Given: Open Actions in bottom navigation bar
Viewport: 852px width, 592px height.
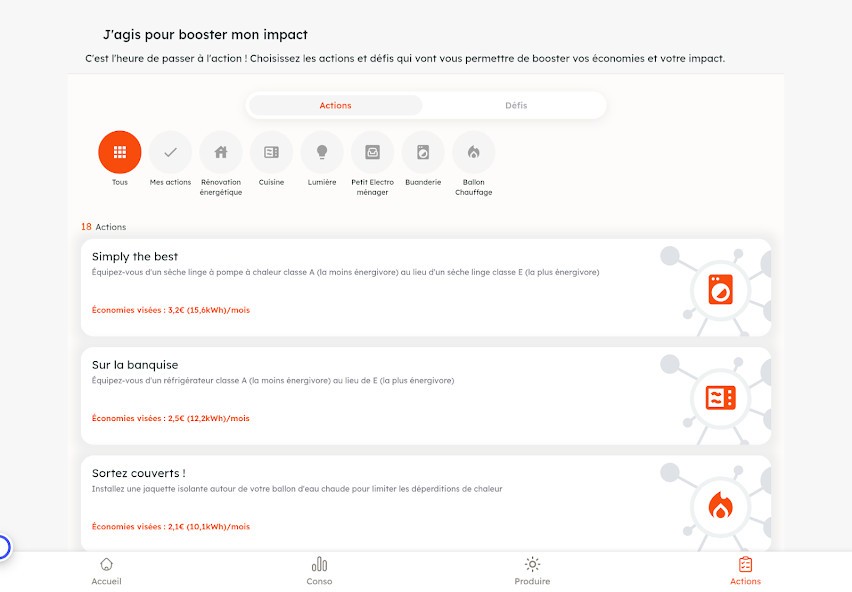Looking at the screenshot, I should click(x=745, y=571).
